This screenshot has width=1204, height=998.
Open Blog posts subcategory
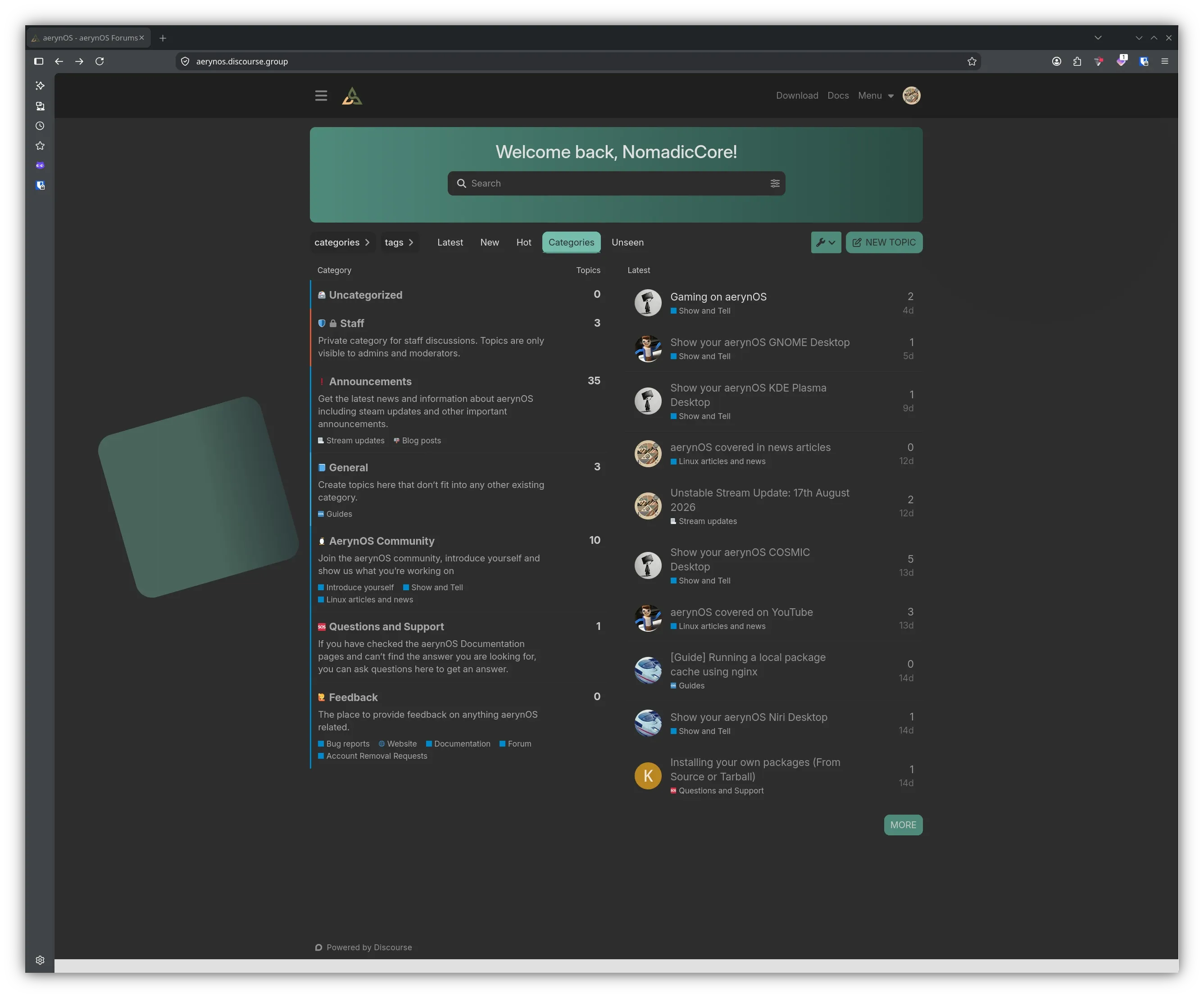pos(418,441)
